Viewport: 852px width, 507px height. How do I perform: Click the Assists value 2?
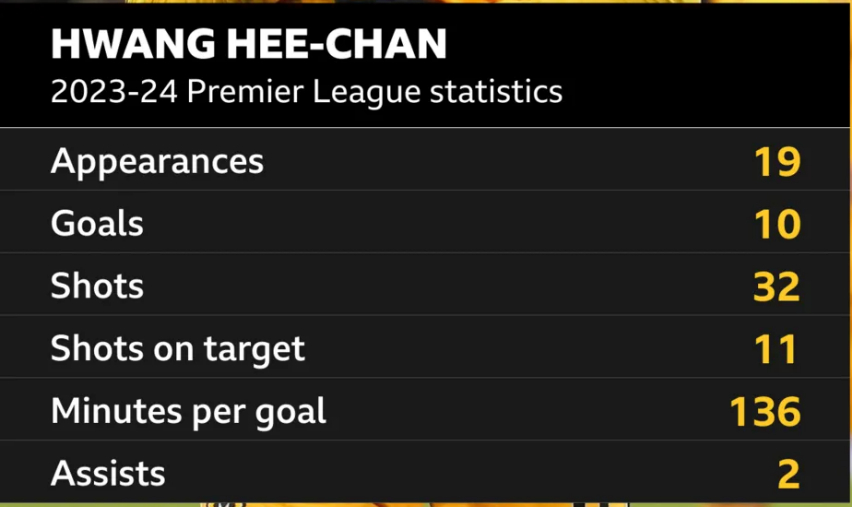pos(789,474)
